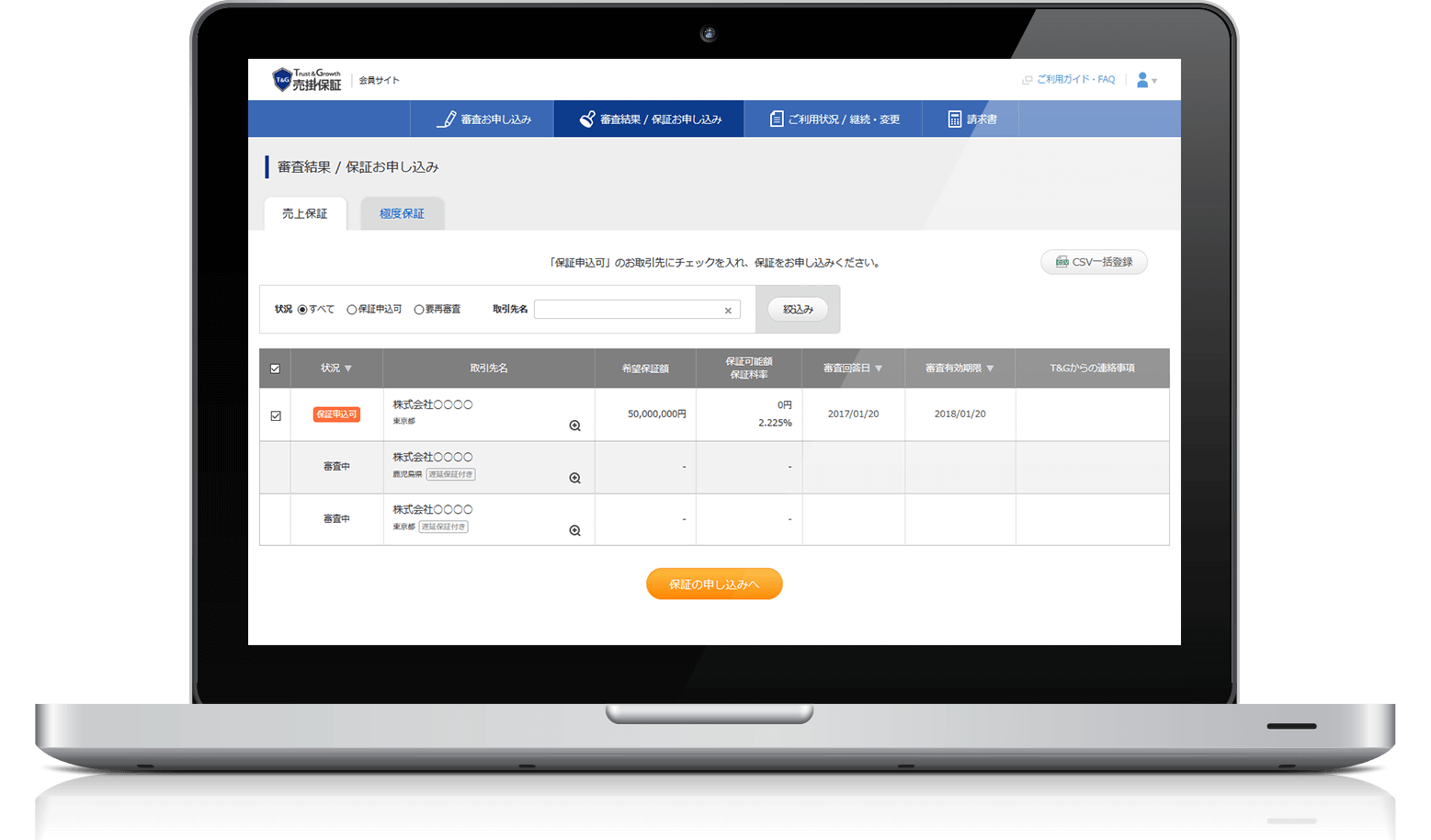Uncheck the 保証申込可 row checkbox

276,415
